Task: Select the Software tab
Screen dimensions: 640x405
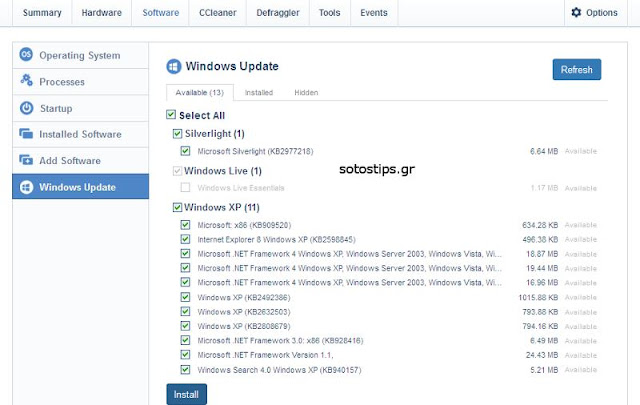Action: point(160,13)
